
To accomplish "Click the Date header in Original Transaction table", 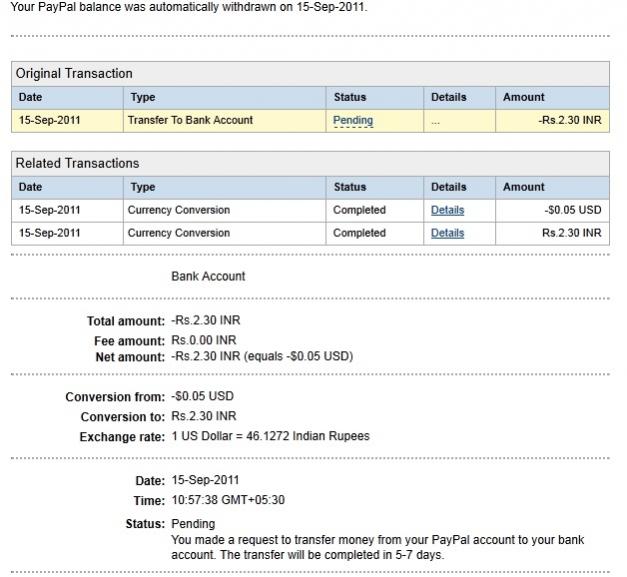I will [x=31, y=97].
